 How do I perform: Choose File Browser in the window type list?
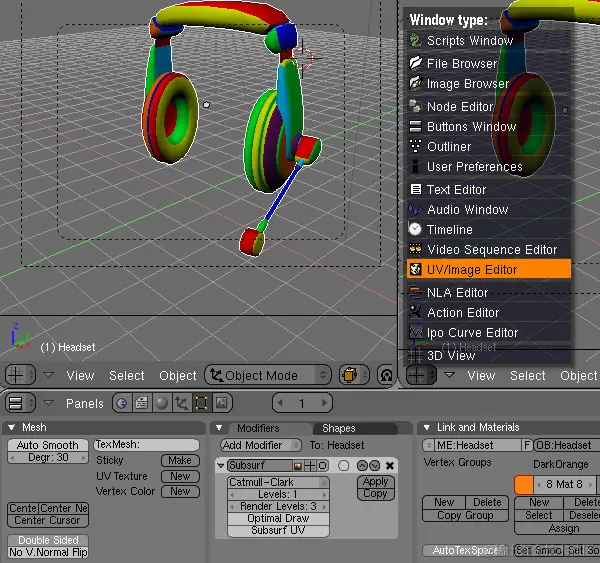[x=489, y=63]
